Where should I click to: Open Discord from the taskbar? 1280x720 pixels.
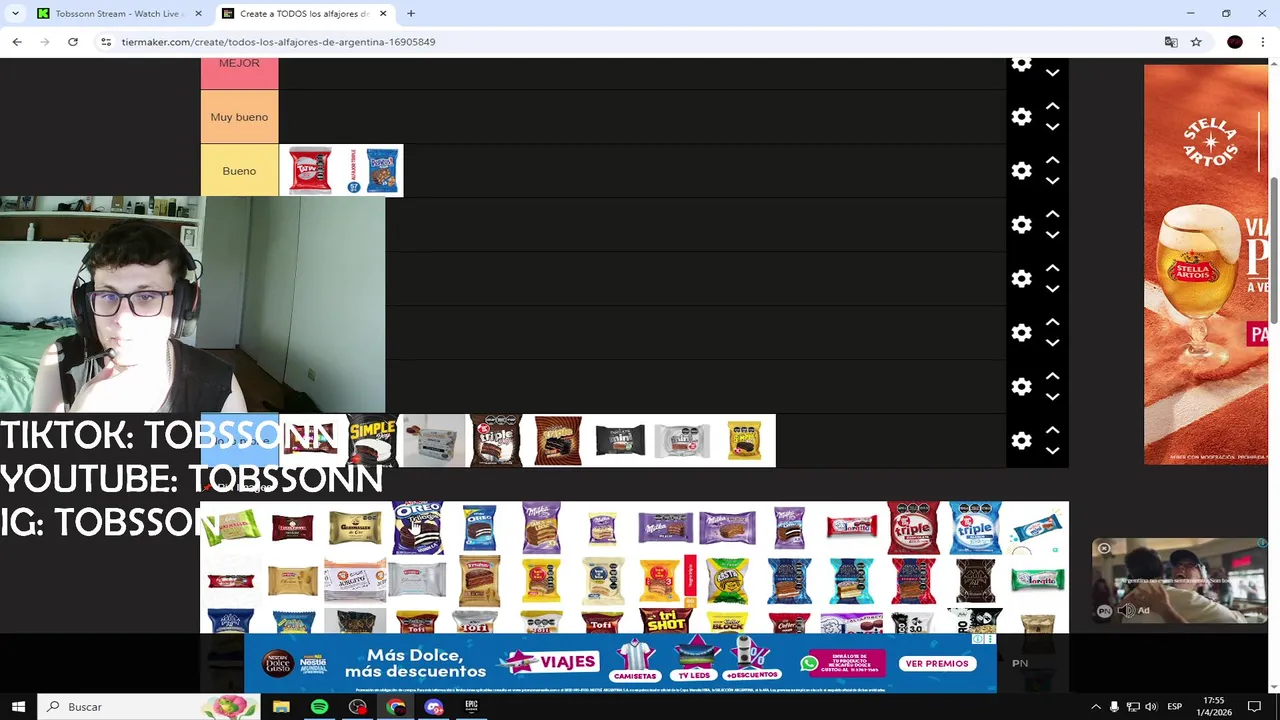pos(433,707)
